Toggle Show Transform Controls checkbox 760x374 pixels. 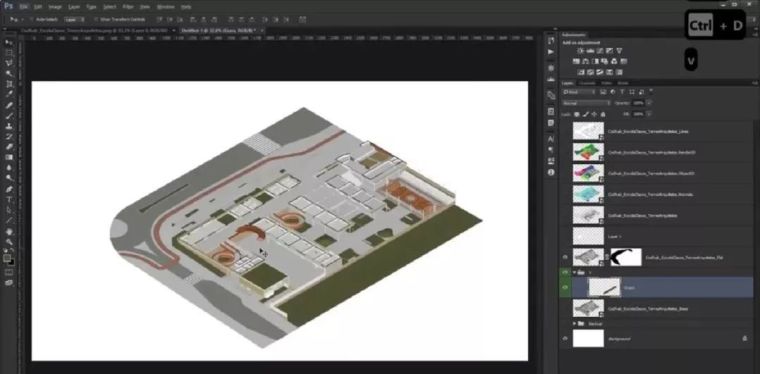(96, 19)
